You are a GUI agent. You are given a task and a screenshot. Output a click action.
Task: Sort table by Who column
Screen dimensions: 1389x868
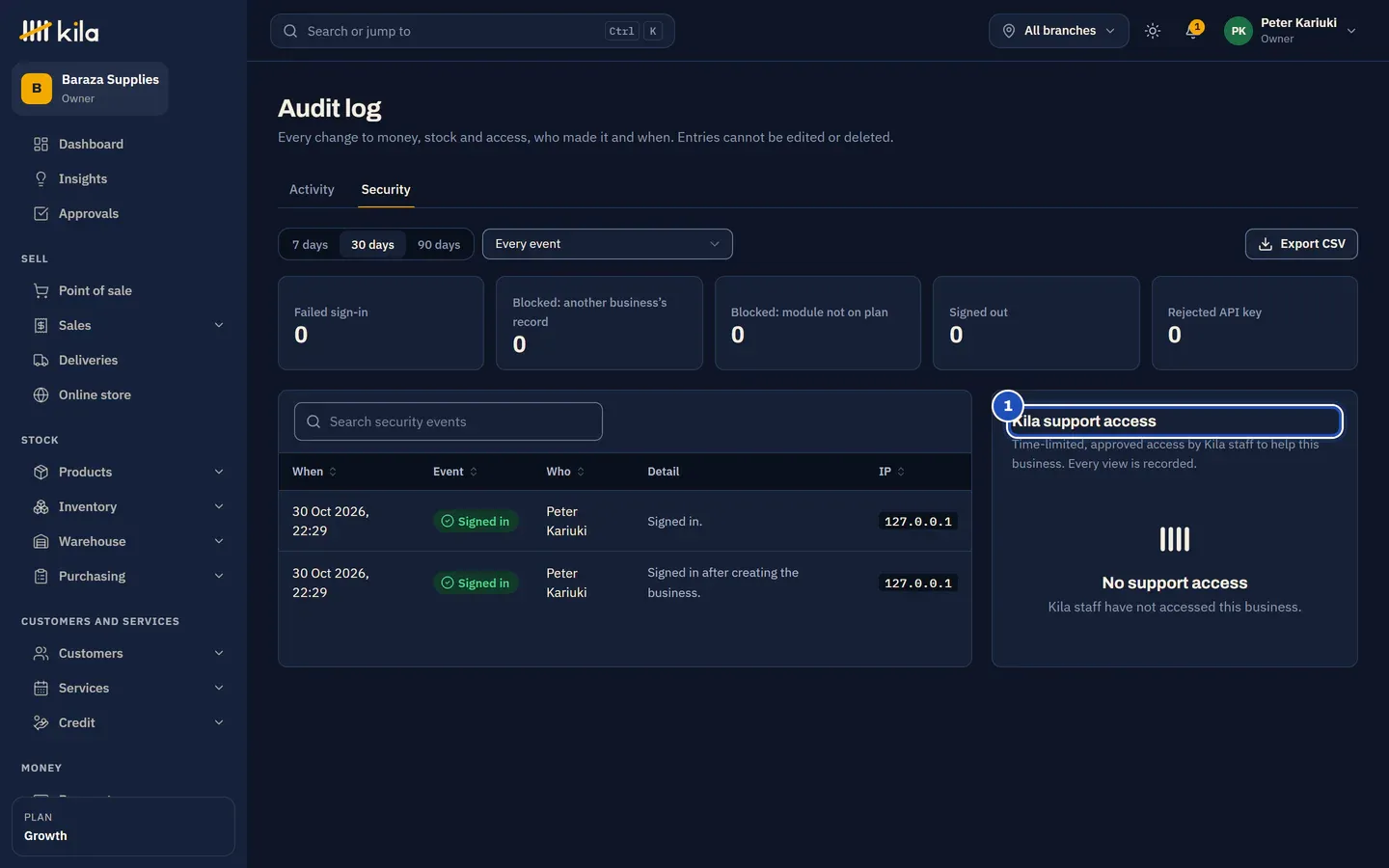[565, 472]
